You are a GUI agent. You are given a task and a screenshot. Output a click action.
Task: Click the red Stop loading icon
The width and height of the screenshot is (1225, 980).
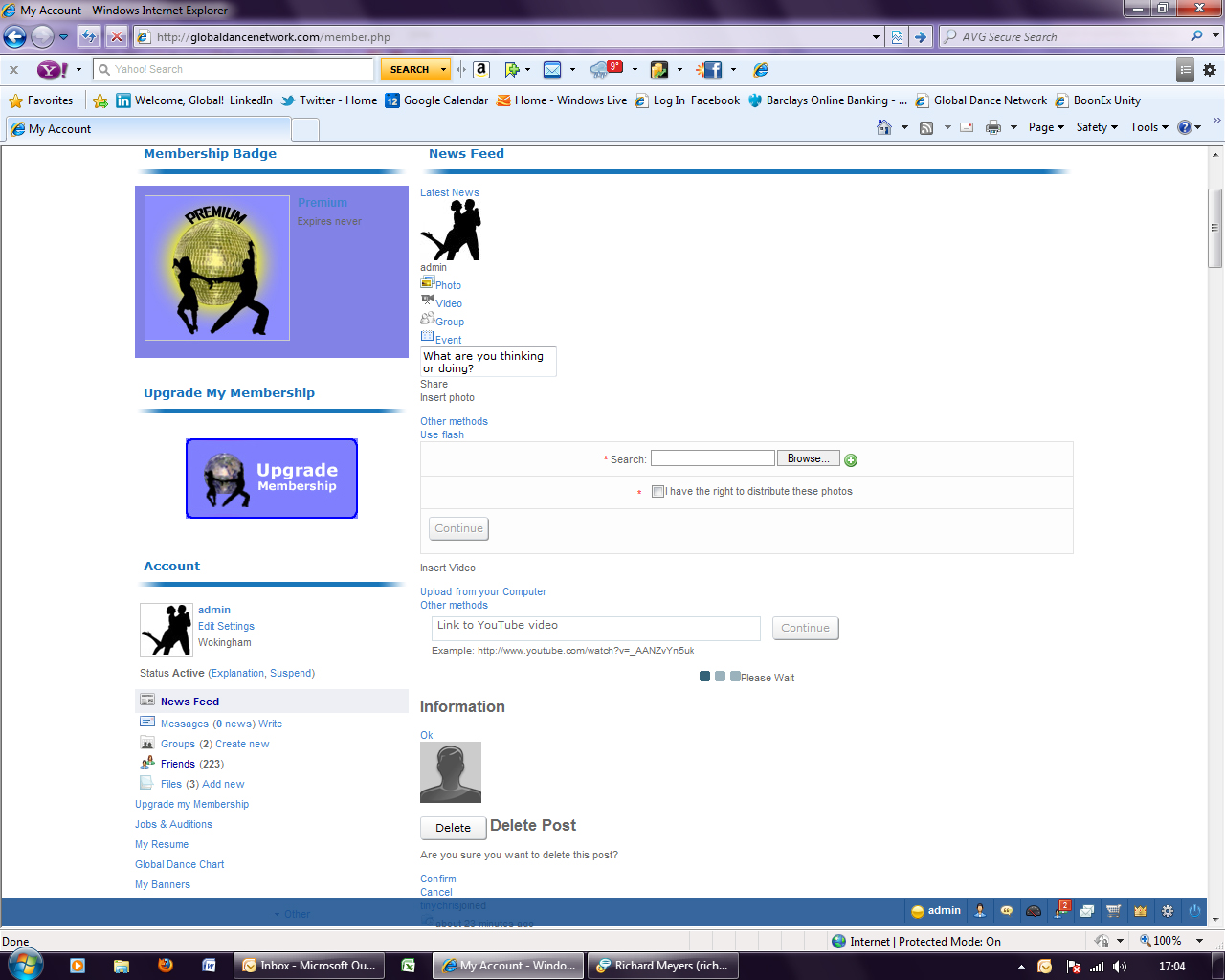click(116, 37)
